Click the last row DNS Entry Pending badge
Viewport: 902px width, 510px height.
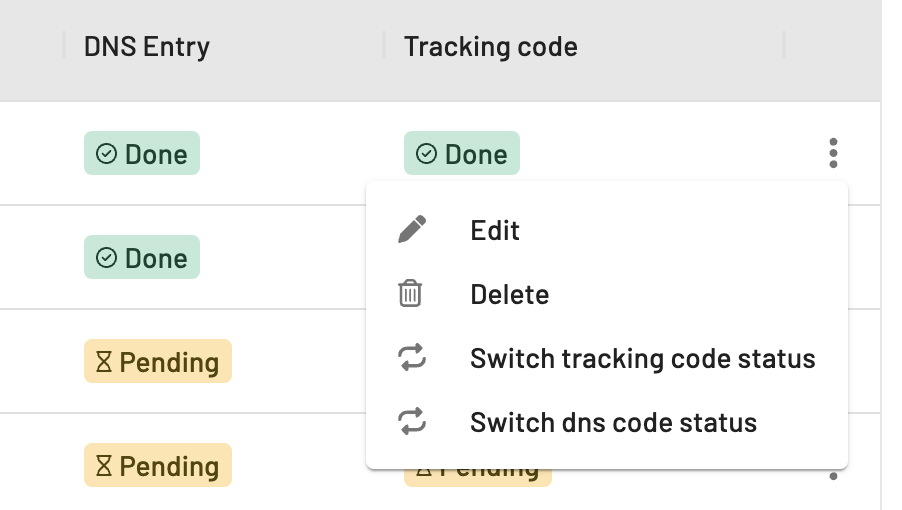point(158,465)
